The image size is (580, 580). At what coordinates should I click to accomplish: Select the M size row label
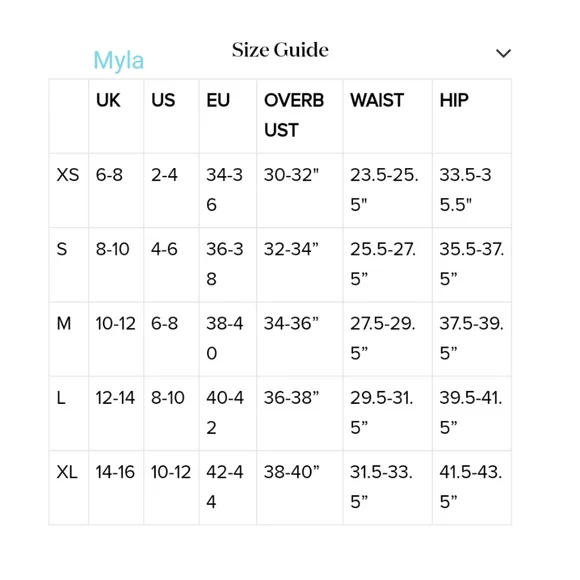[64, 324]
